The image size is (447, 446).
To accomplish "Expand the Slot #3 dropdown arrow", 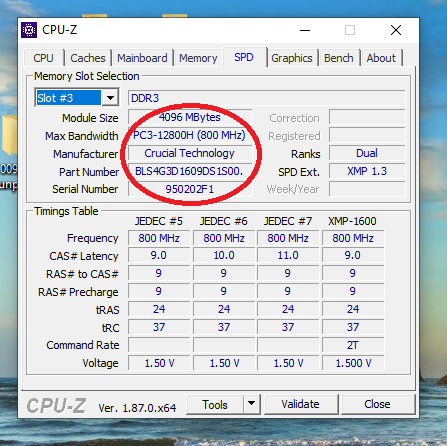I will click(110, 98).
